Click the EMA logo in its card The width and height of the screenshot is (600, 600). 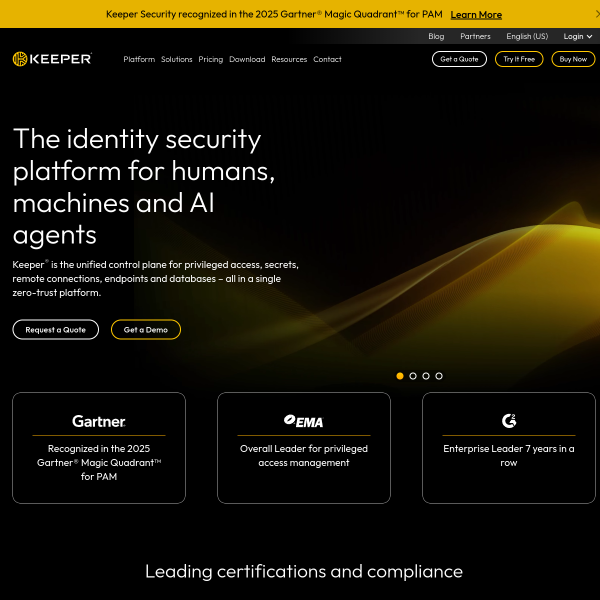304,421
